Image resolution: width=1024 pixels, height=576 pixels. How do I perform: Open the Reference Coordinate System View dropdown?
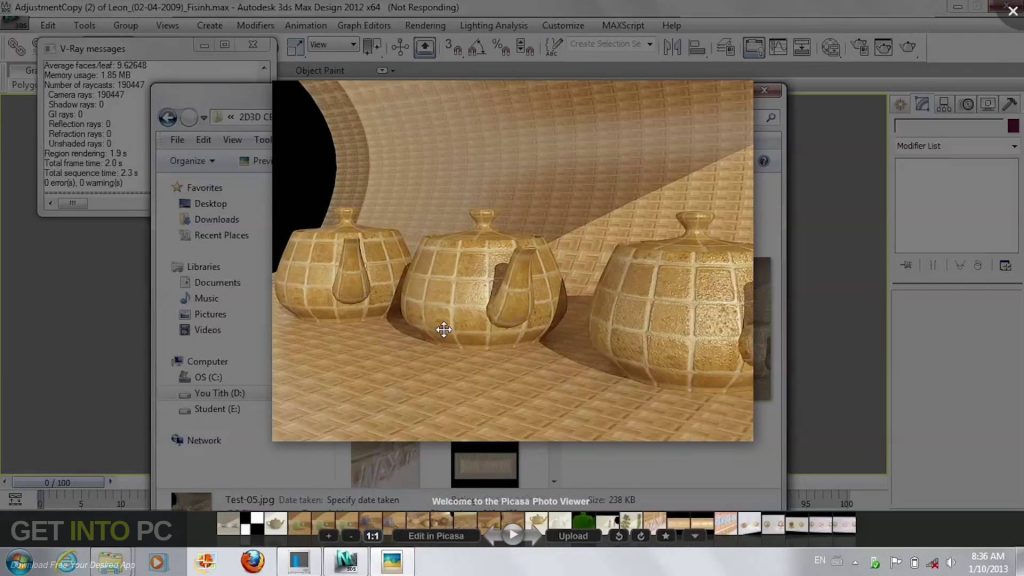point(333,44)
